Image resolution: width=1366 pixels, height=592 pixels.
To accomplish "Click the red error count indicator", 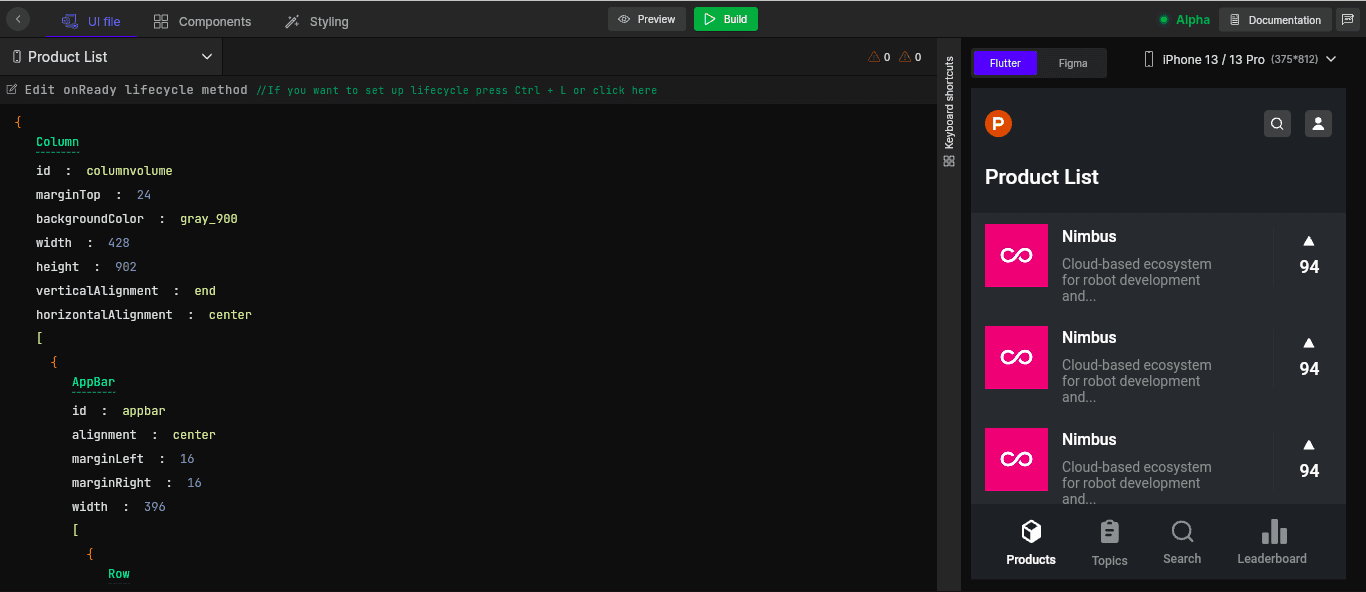I will [x=879, y=57].
